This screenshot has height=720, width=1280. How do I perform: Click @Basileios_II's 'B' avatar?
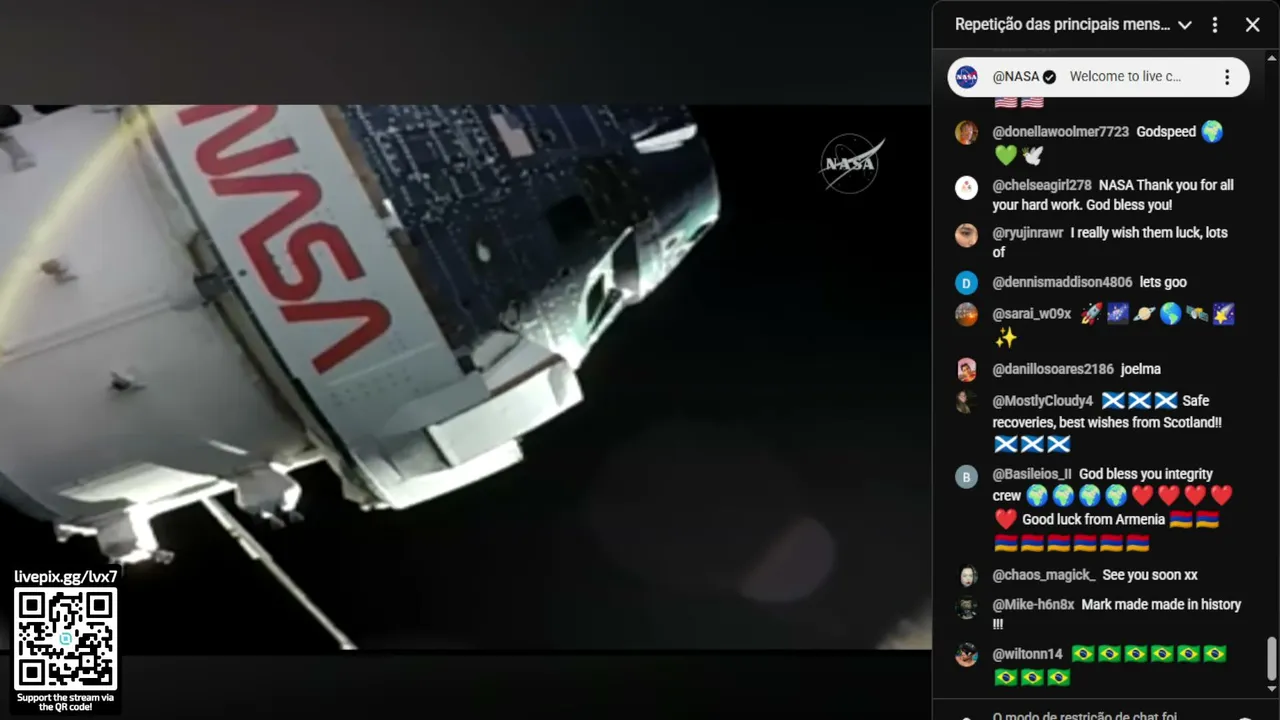966,477
